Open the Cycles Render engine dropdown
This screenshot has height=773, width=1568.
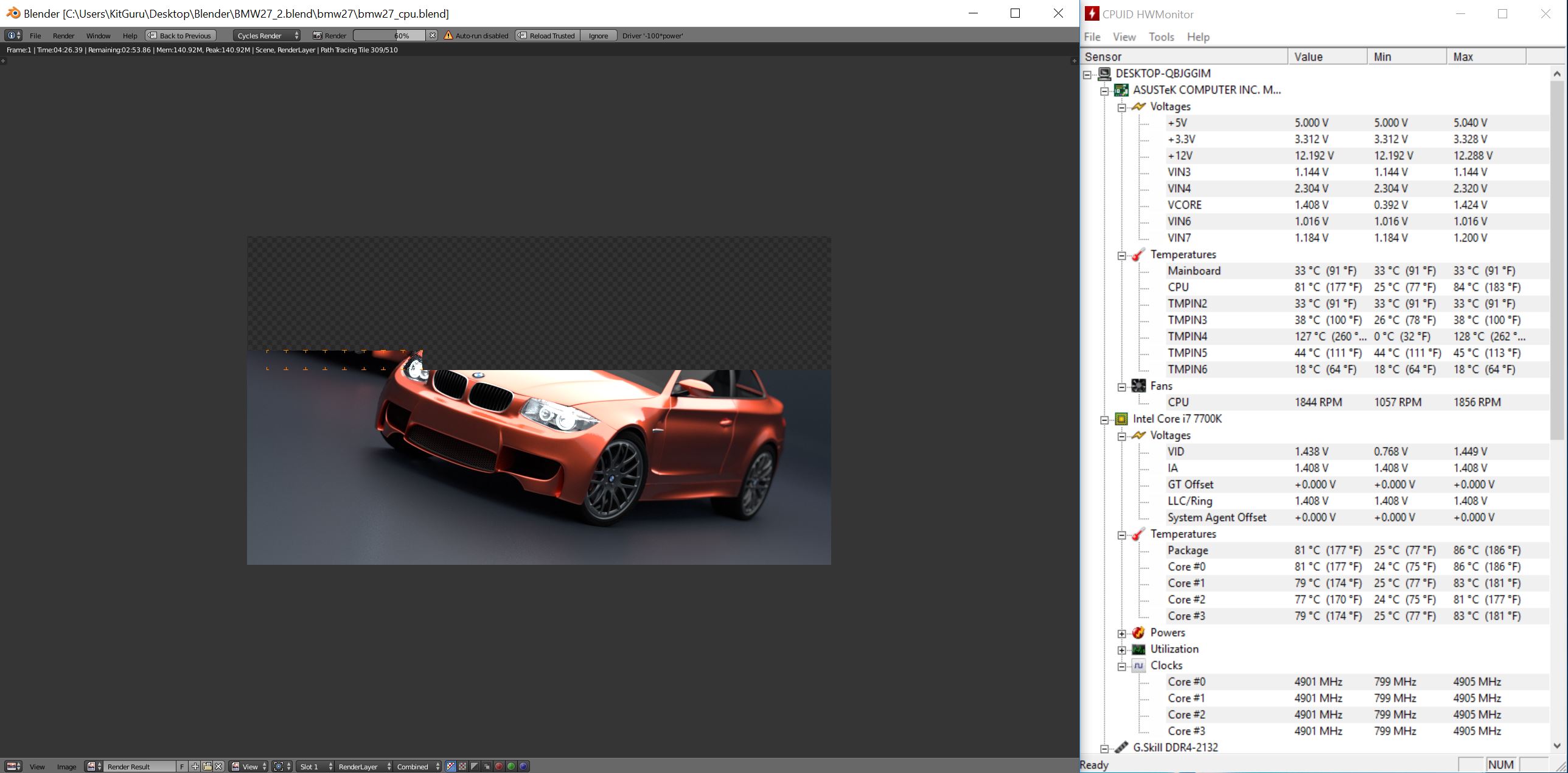(268, 35)
